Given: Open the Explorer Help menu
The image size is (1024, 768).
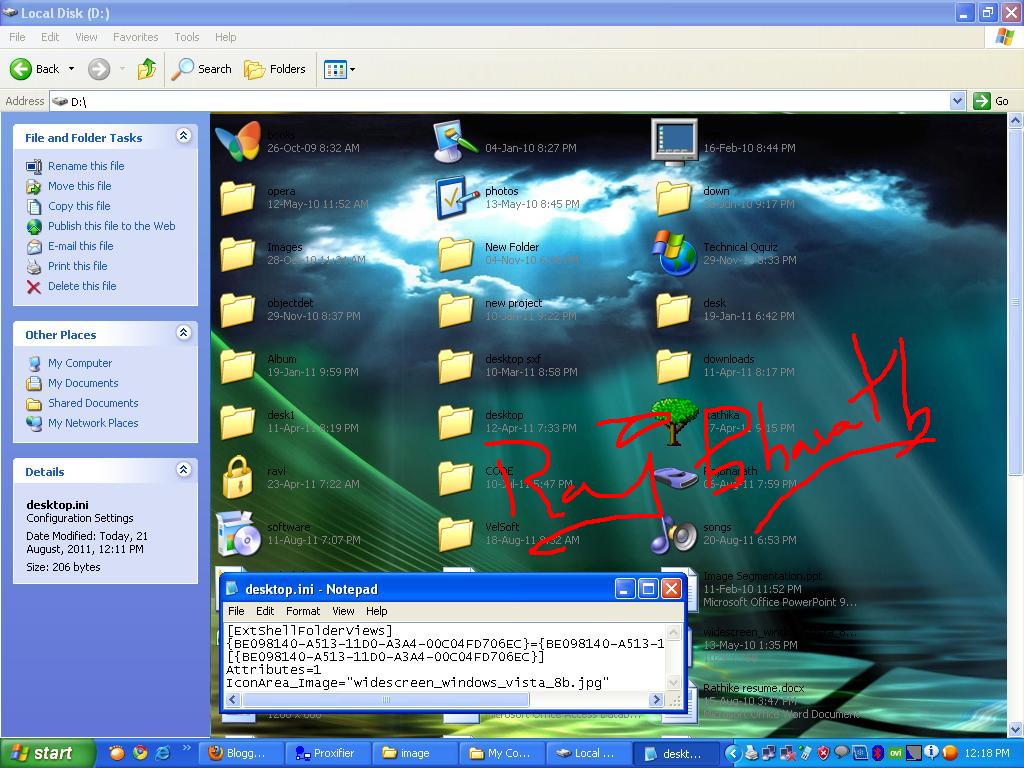Looking at the screenshot, I should coord(225,37).
